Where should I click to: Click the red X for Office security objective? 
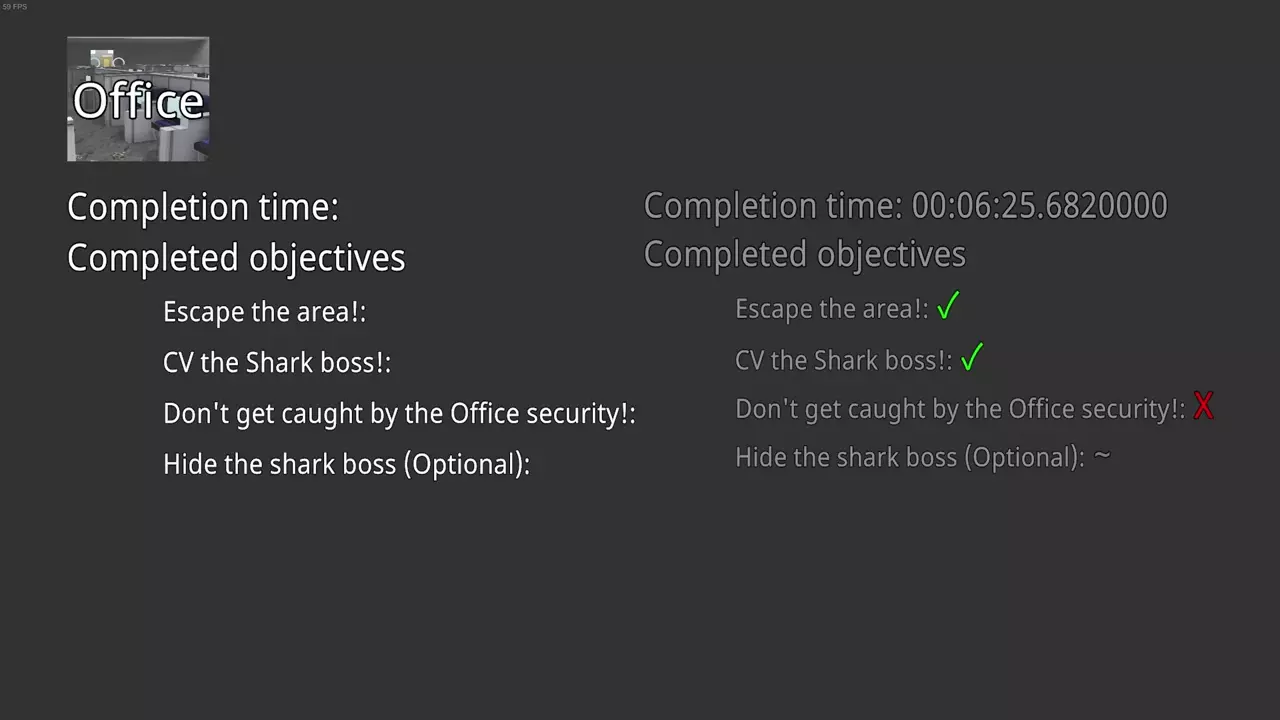pyautogui.click(x=1203, y=407)
